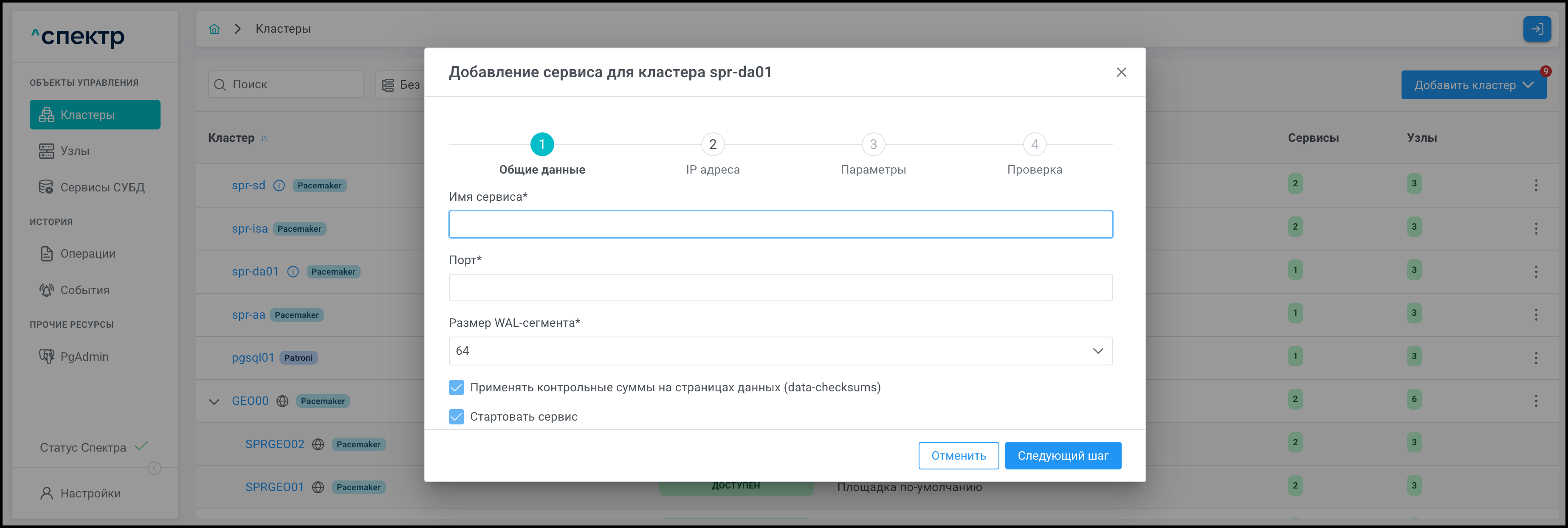Screen dimensions: 1568x528
Task: Toggle Стартовать сервис checkbox
Action: [456, 417]
